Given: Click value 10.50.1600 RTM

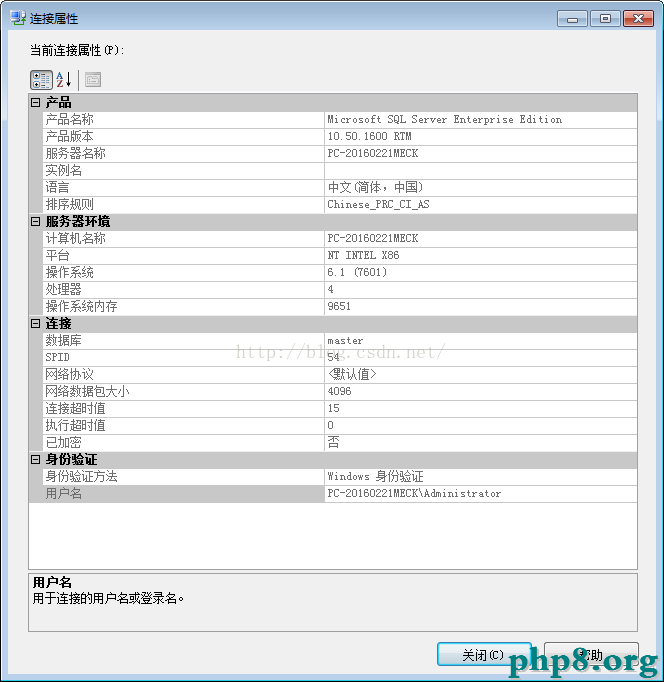Looking at the screenshot, I should [x=369, y=137].
